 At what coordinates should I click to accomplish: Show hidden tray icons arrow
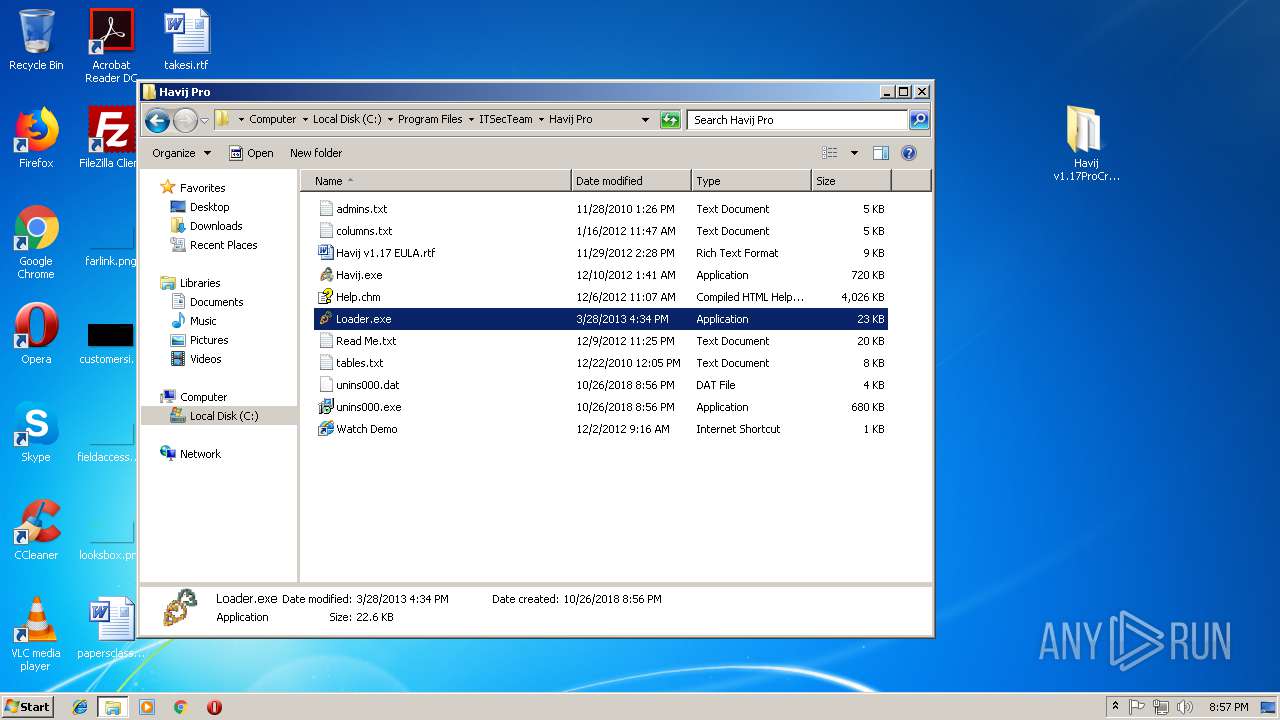tap(1116, 706)
